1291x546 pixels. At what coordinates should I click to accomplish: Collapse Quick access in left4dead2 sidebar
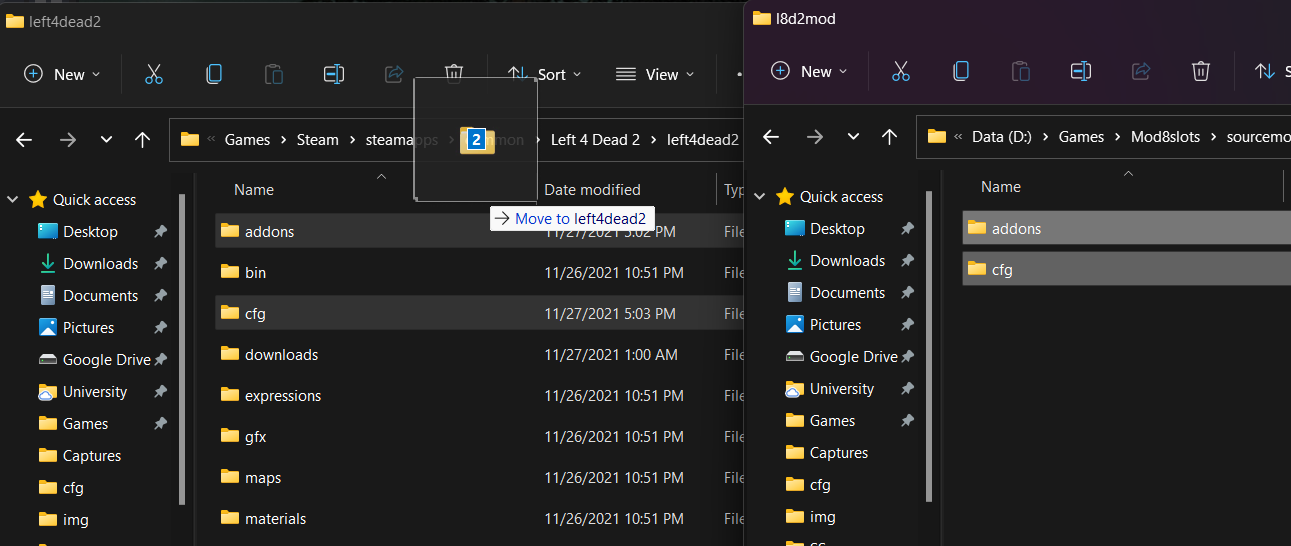13,199
